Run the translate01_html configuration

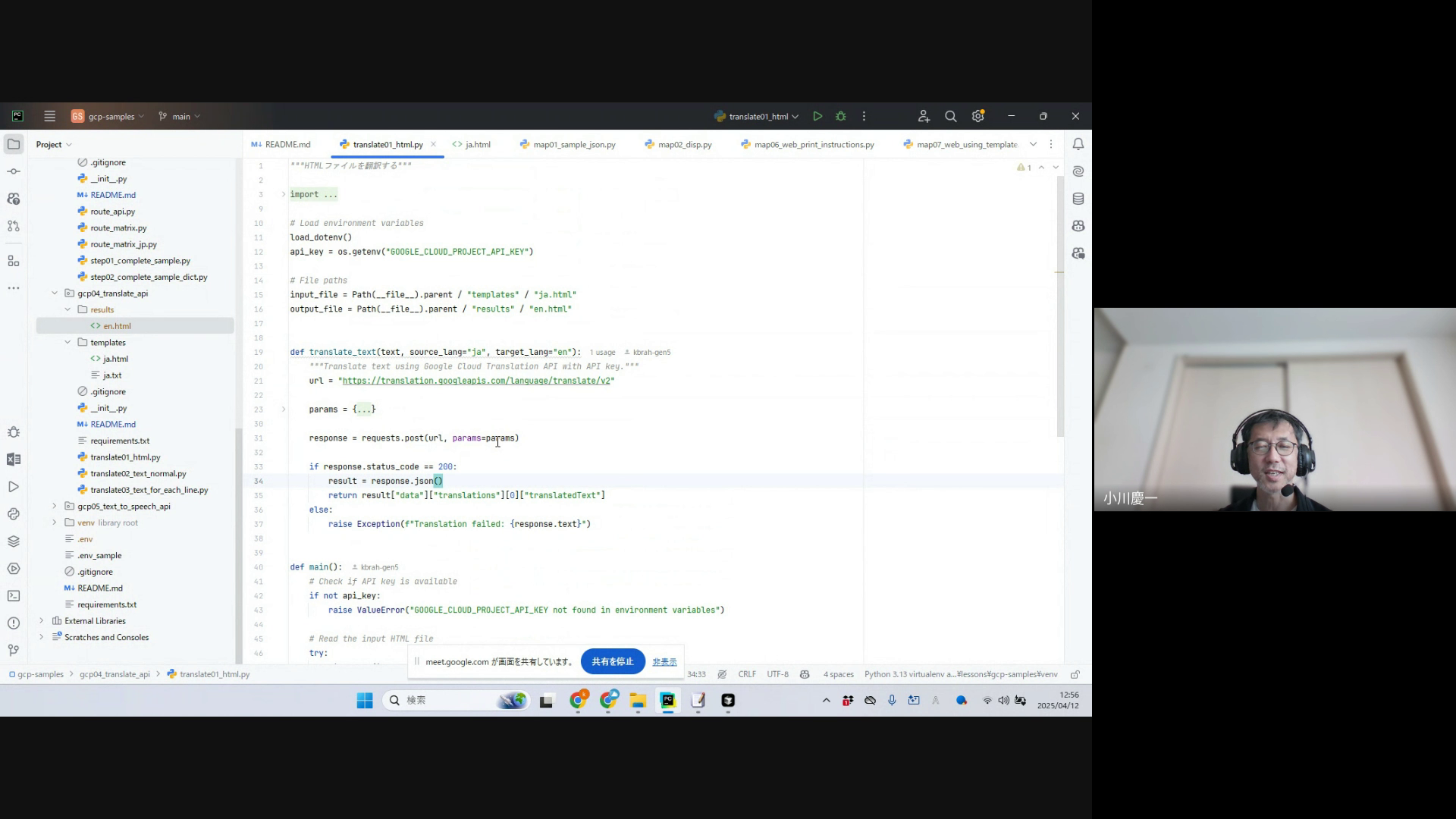[x=817, y=117]
